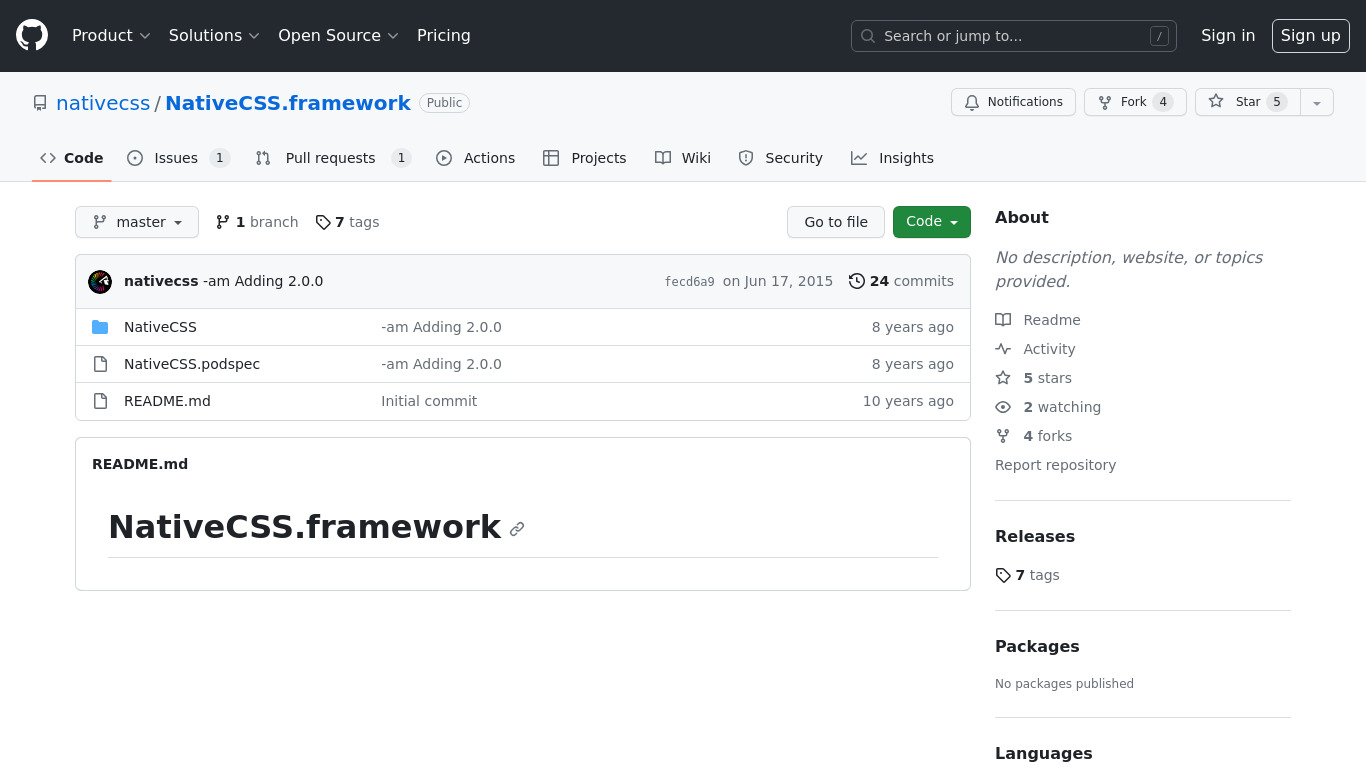Fork this repository

tap(1135, 102)
